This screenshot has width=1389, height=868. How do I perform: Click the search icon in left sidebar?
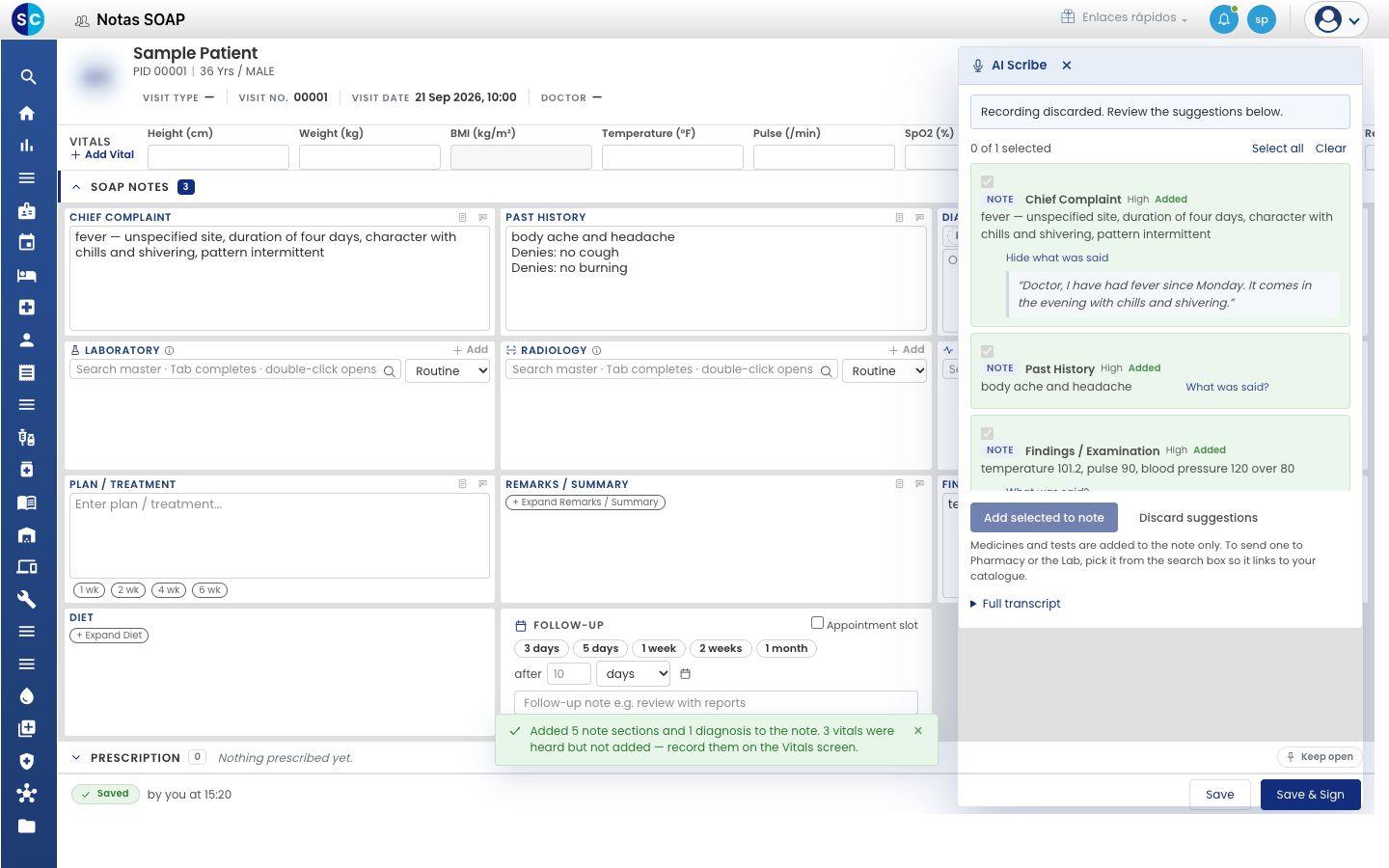click(x=28, y=77)
